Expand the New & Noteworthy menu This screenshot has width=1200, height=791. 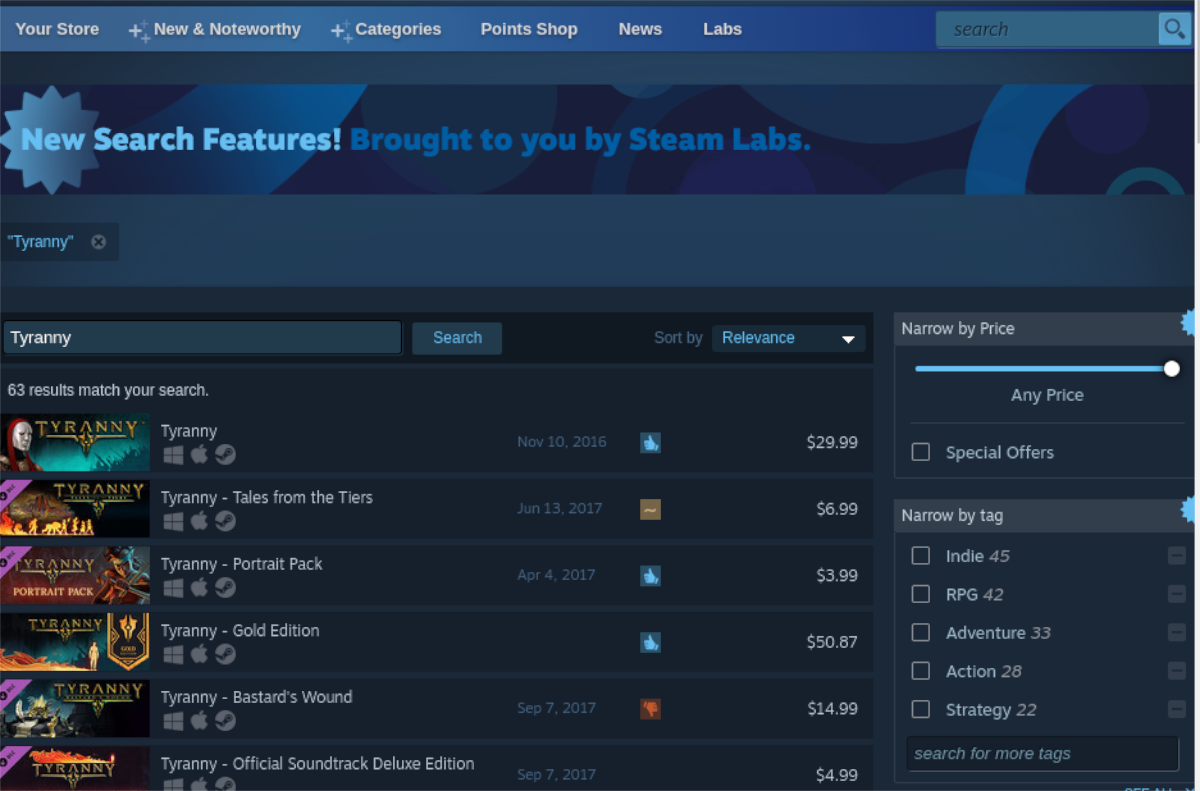[215, 29]
